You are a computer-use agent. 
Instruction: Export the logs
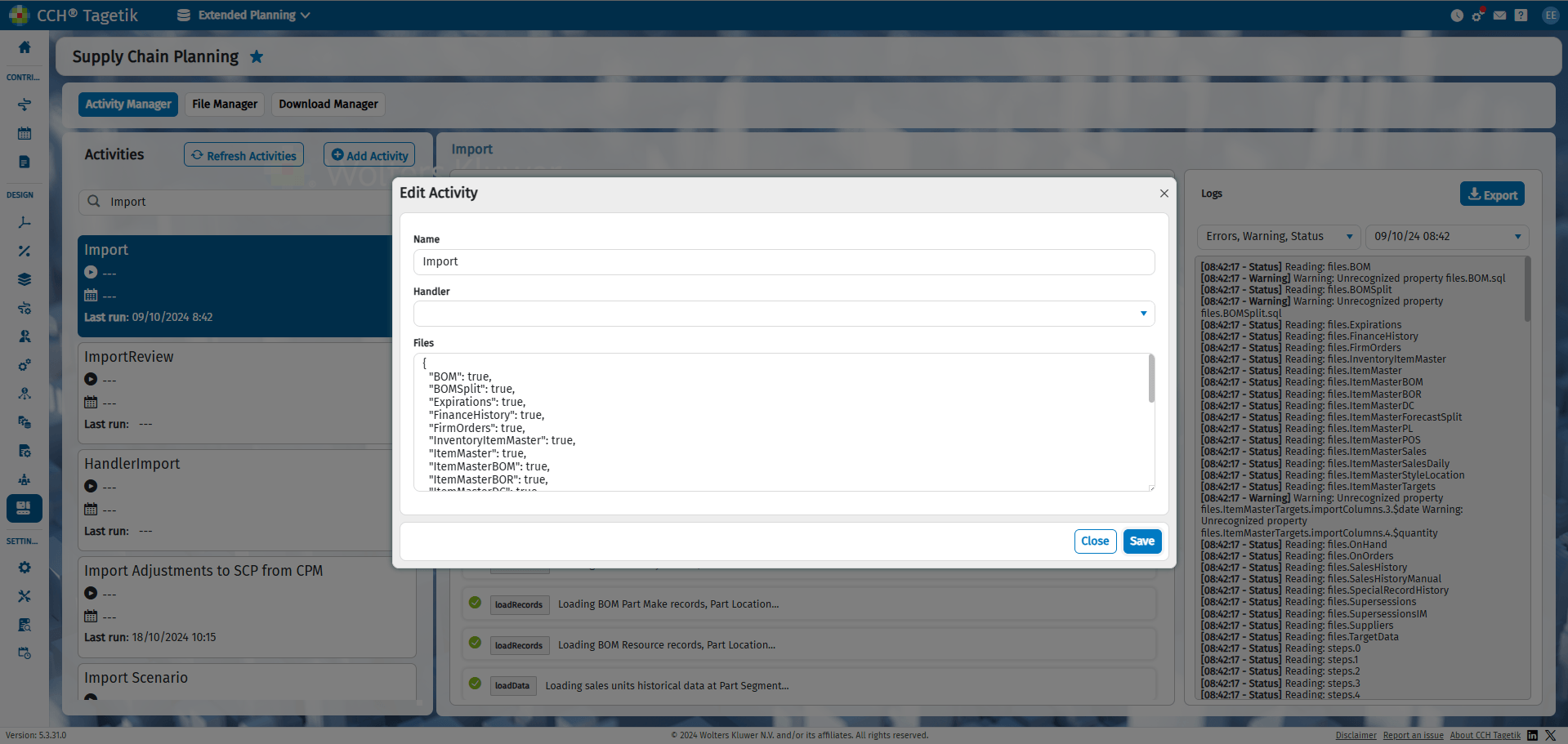coord(1492,194)
